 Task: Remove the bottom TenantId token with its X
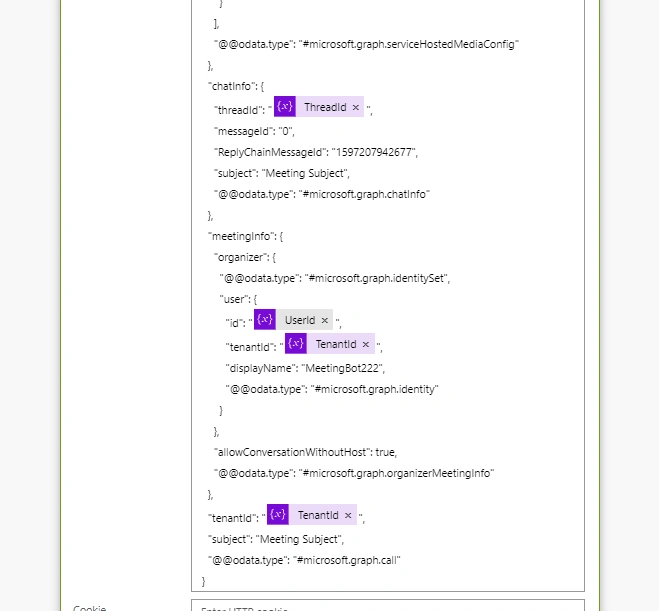click(348, 516)
